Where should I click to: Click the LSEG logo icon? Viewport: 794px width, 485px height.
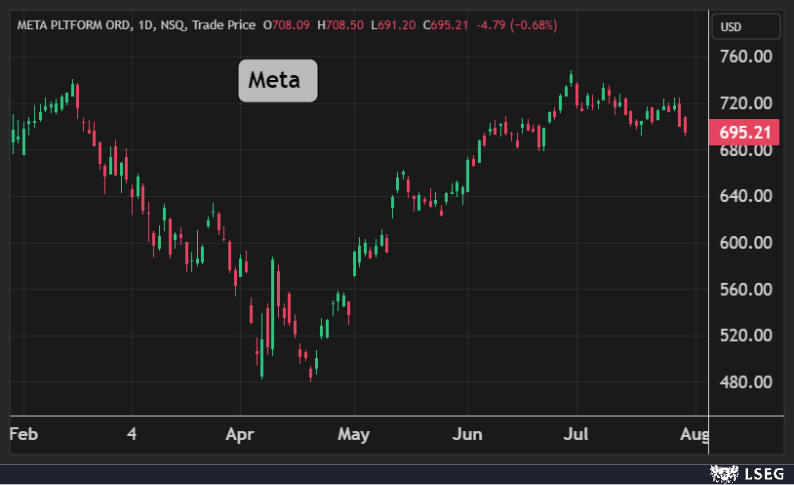point(723,471)
